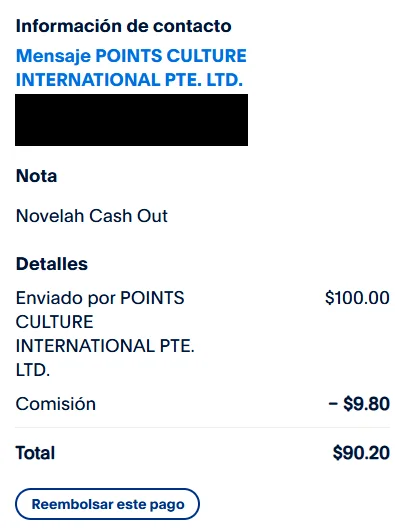Select the Nota section heading

pyautogui.click(x=36, y=176)
